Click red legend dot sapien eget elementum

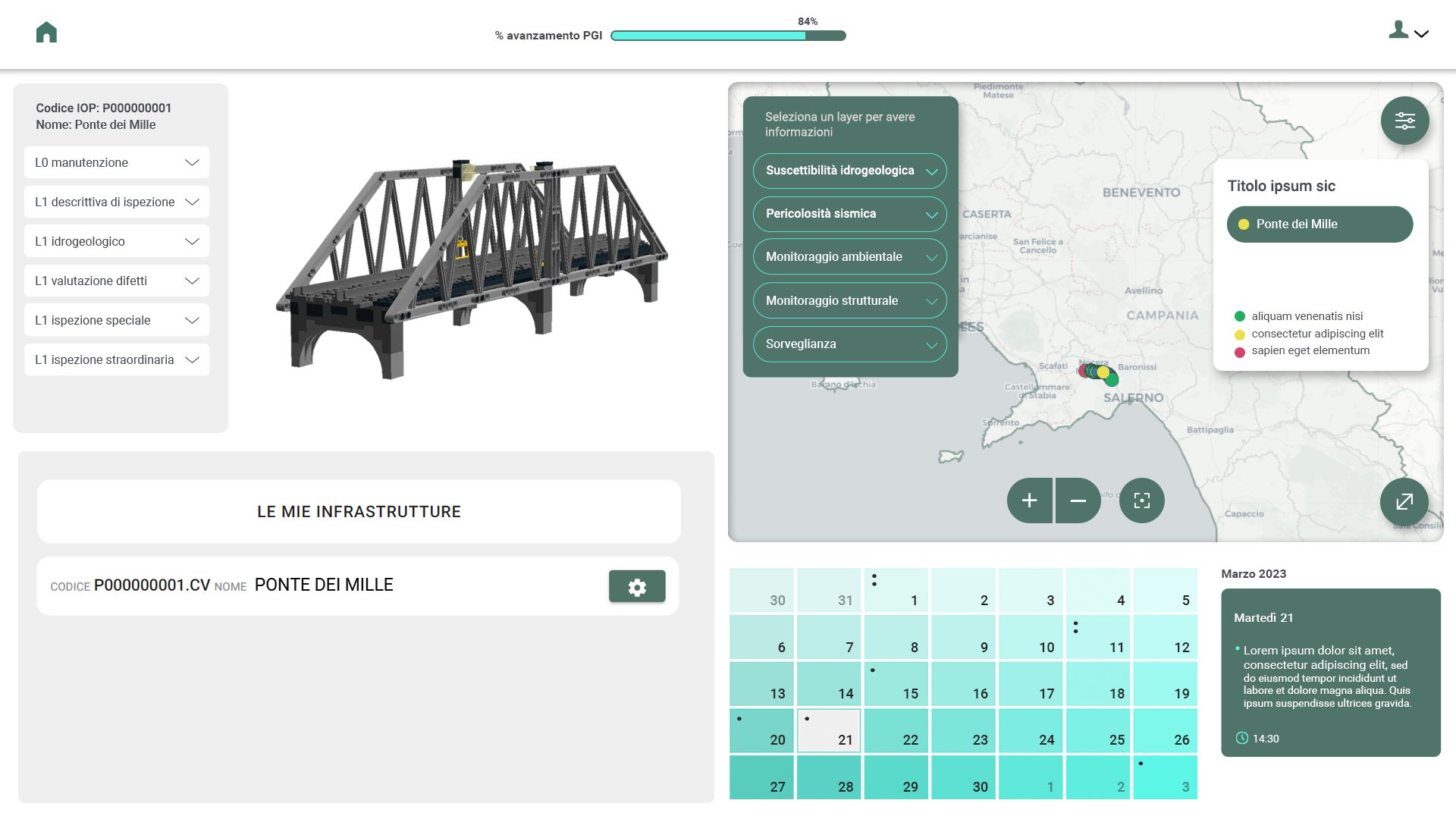coord(1240,352)
